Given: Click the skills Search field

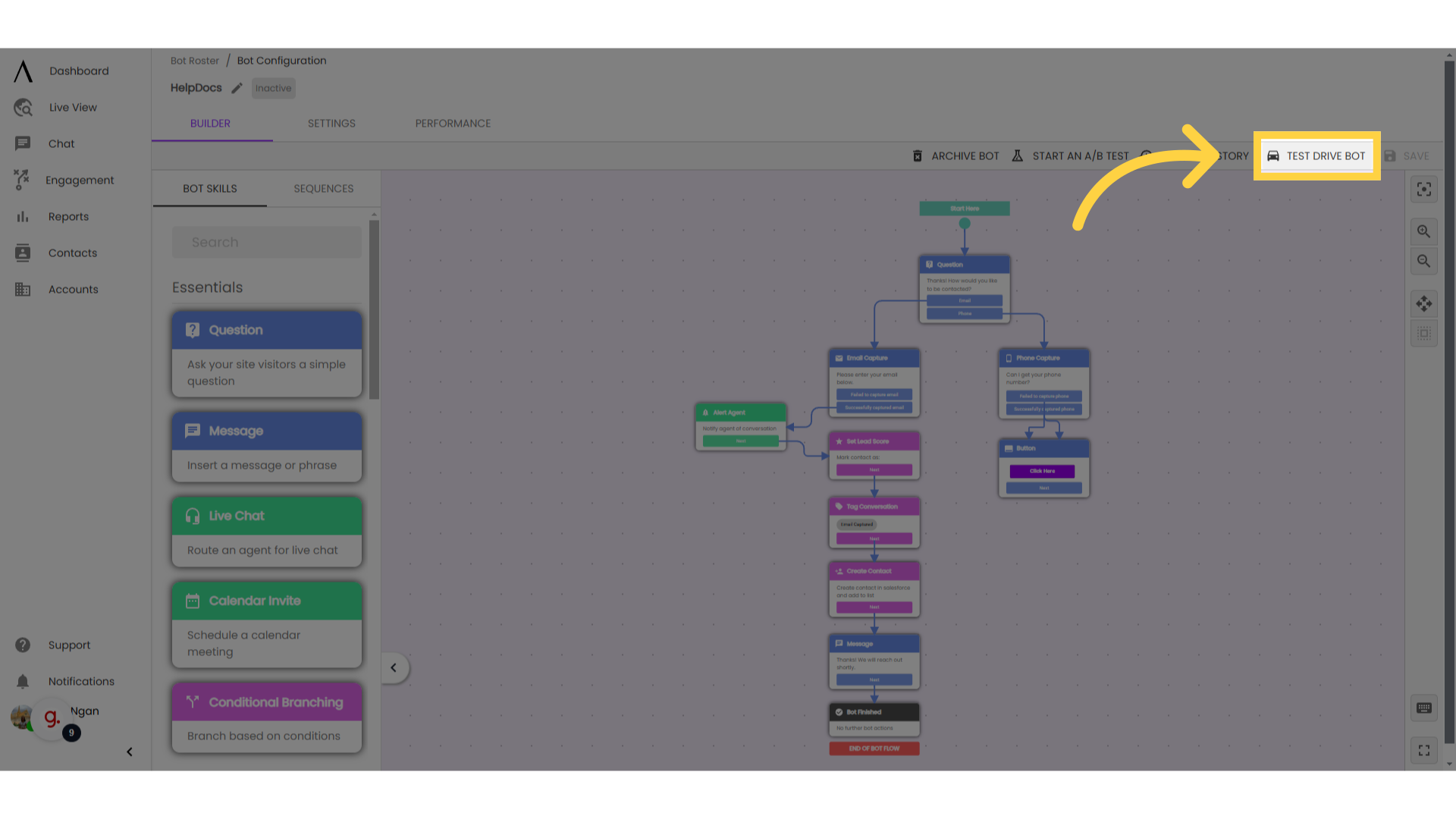Looking at the screenshot, I should click(267, 242).
